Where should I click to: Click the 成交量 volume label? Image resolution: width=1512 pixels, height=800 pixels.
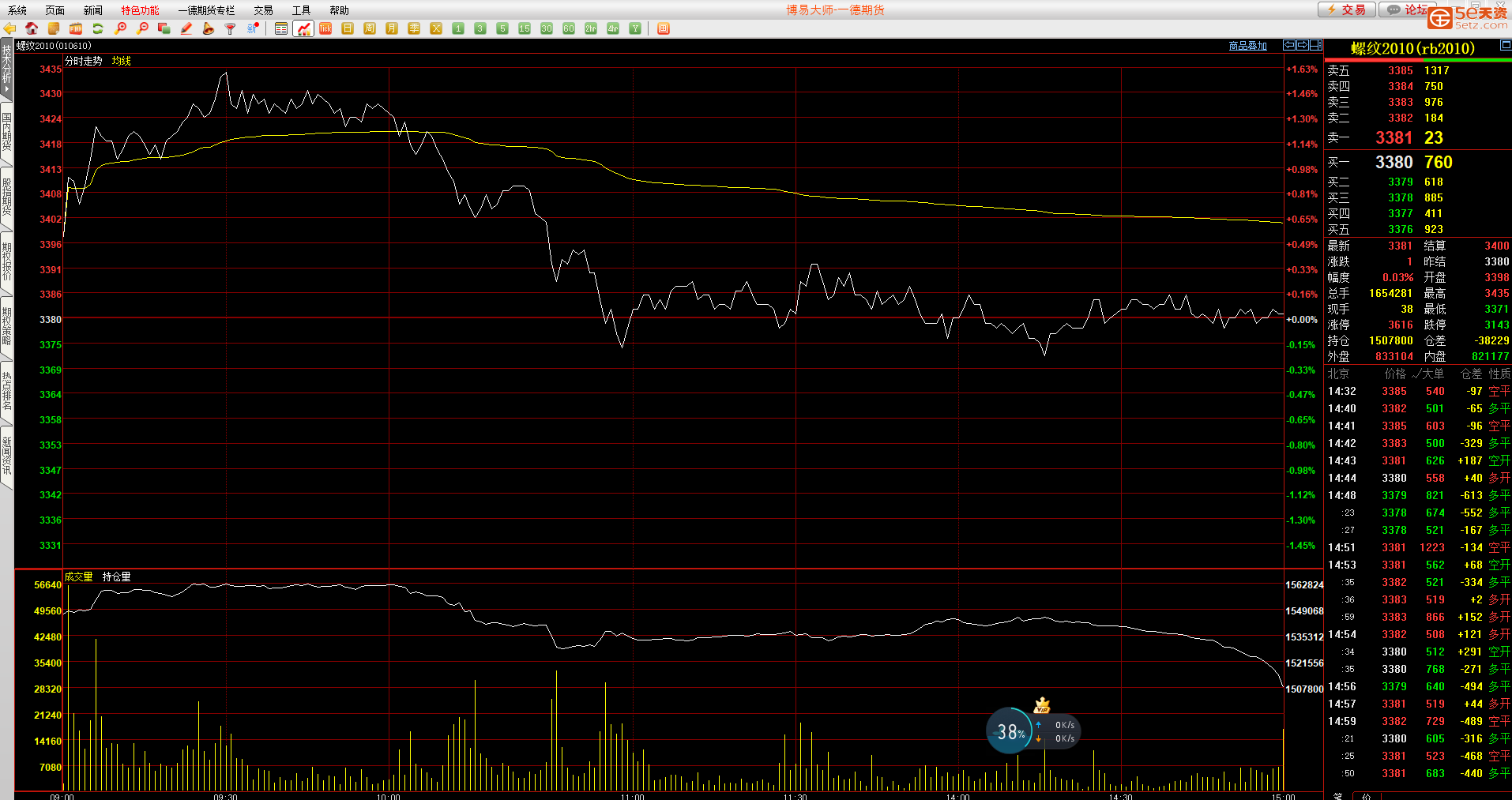click(x=79, y=577)
